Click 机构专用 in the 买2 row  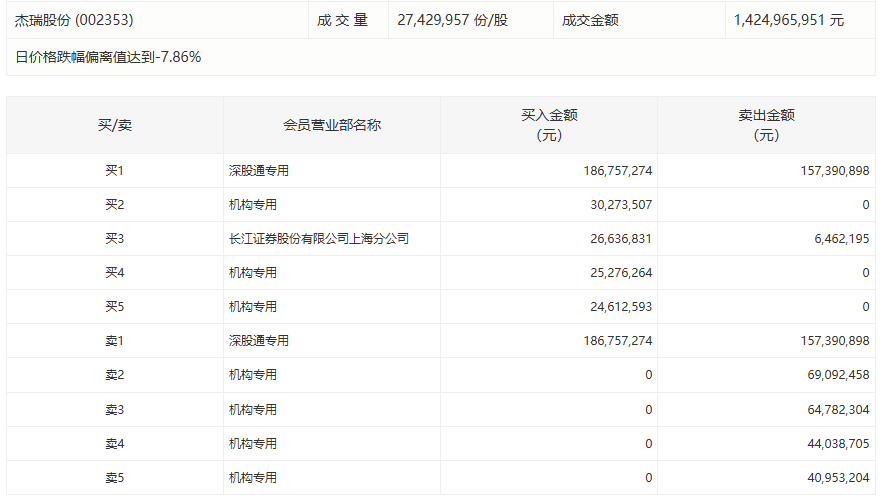click(x=253, y=205)
